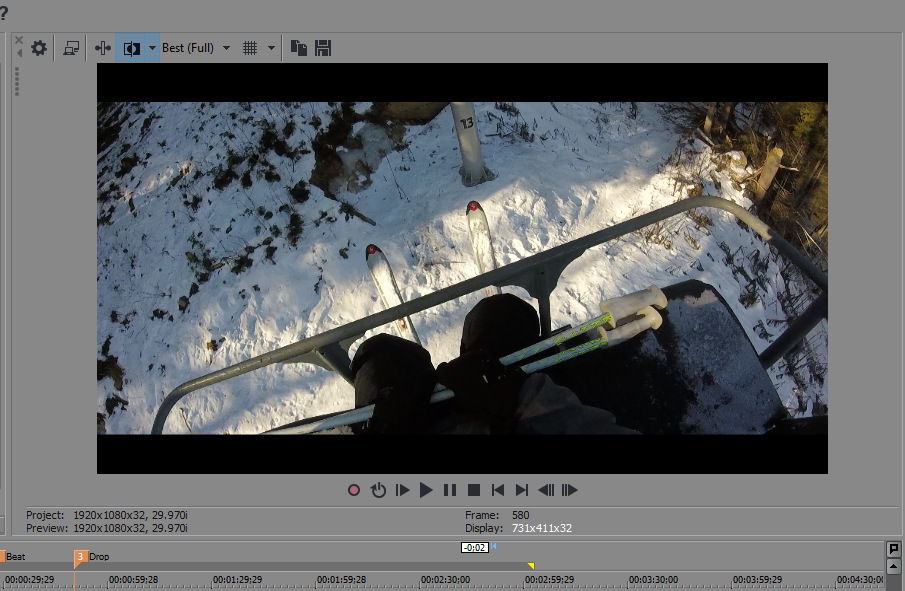905x591 pixels.
Task: Go to End button
Action: (x=522, y=490)
